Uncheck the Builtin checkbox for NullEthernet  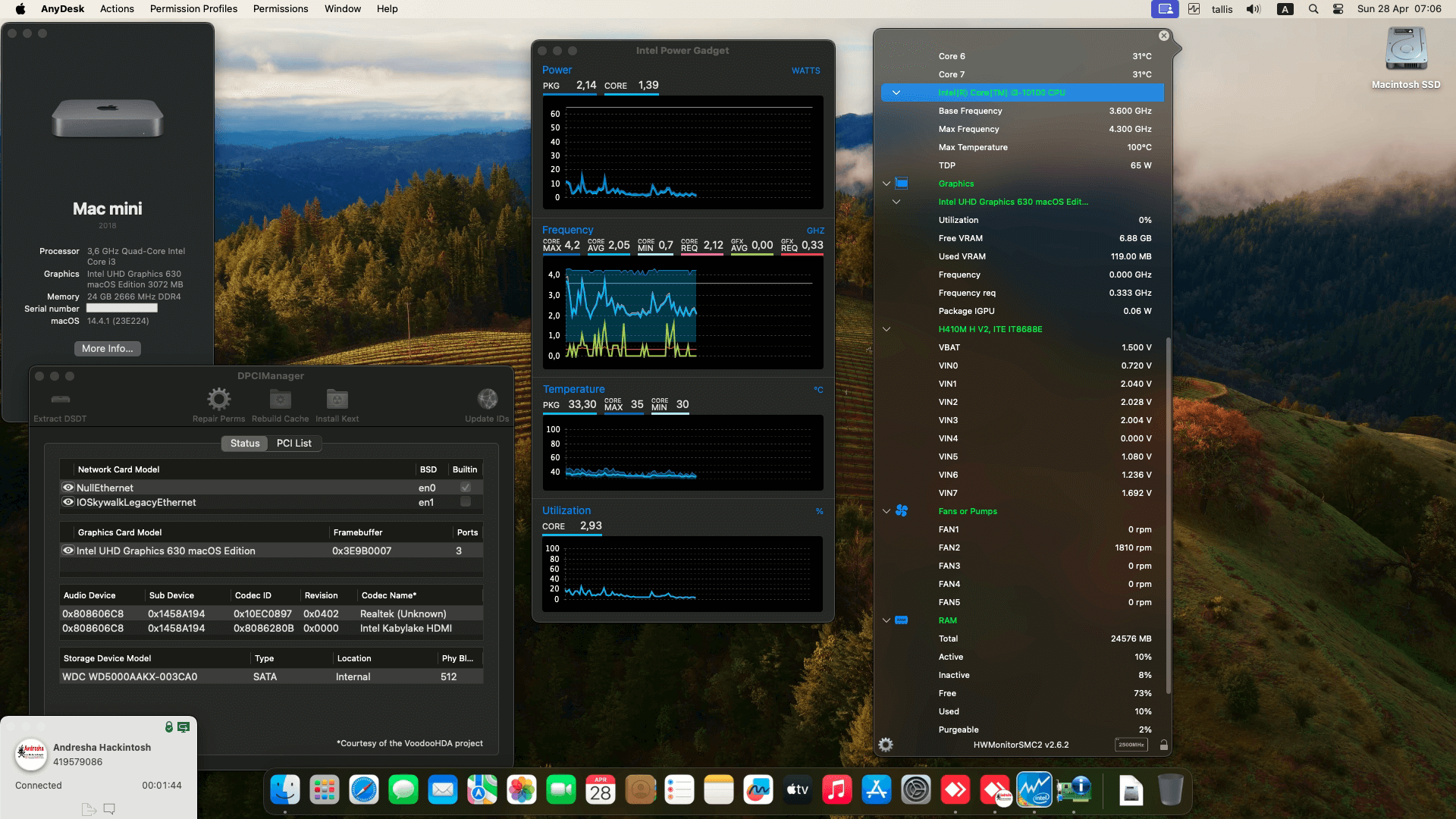click(466, 488)
